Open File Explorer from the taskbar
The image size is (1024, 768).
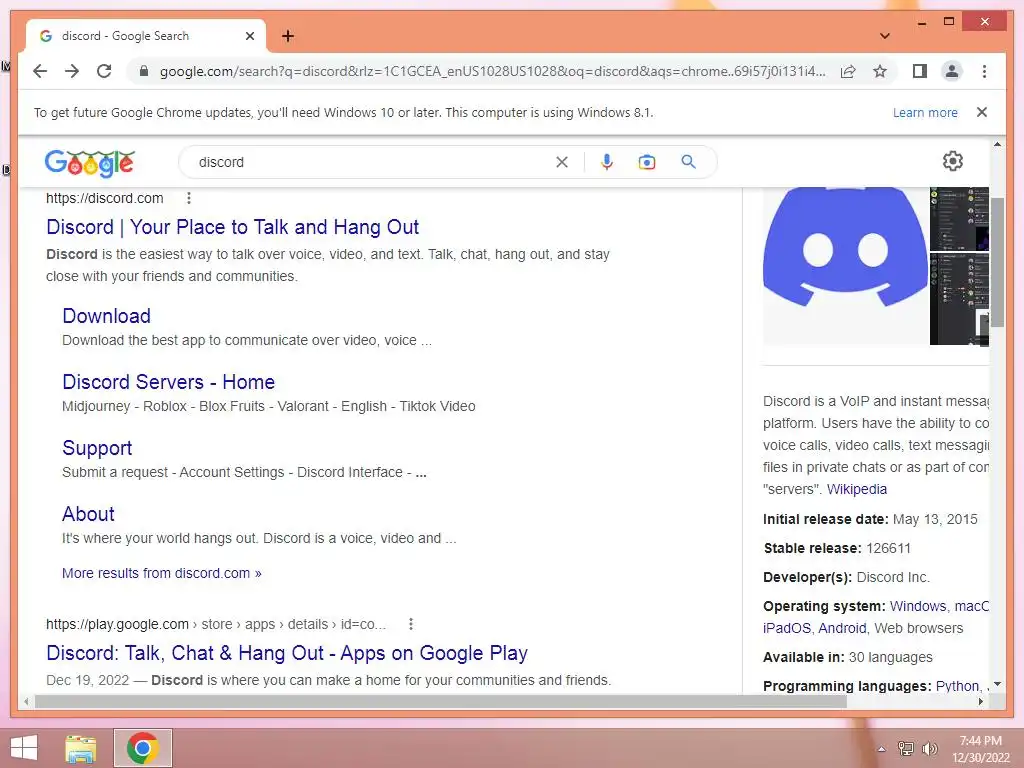click(81, 748)
